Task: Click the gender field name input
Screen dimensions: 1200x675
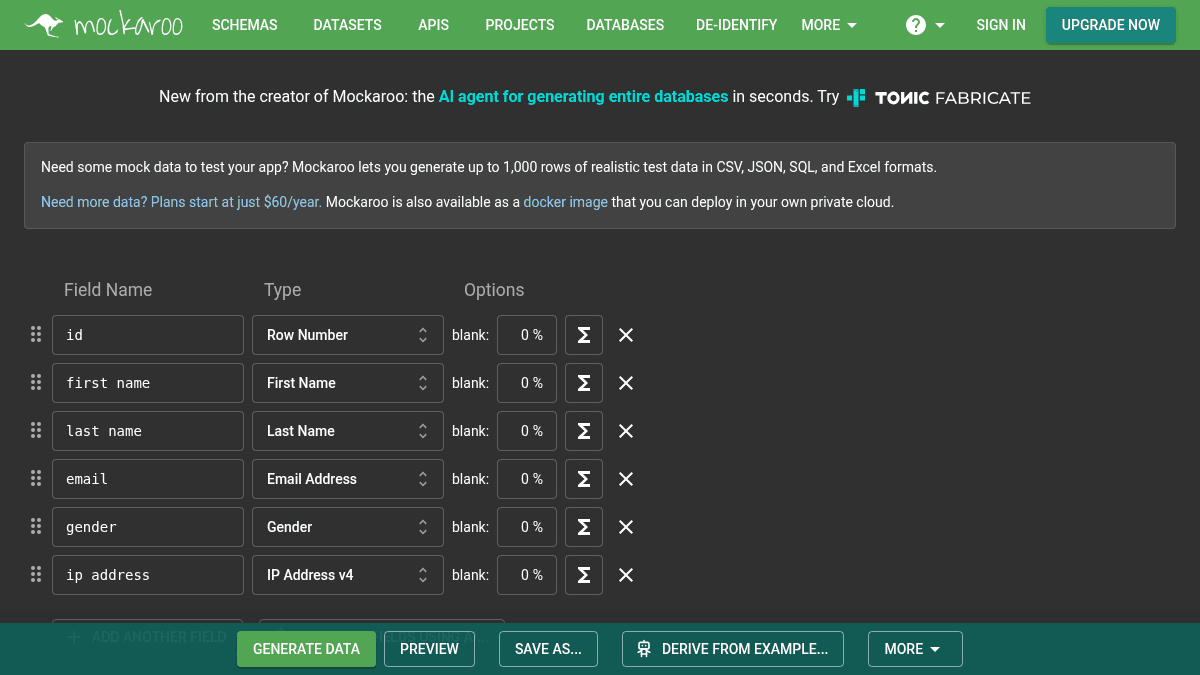Action: (x=148, y=527)
